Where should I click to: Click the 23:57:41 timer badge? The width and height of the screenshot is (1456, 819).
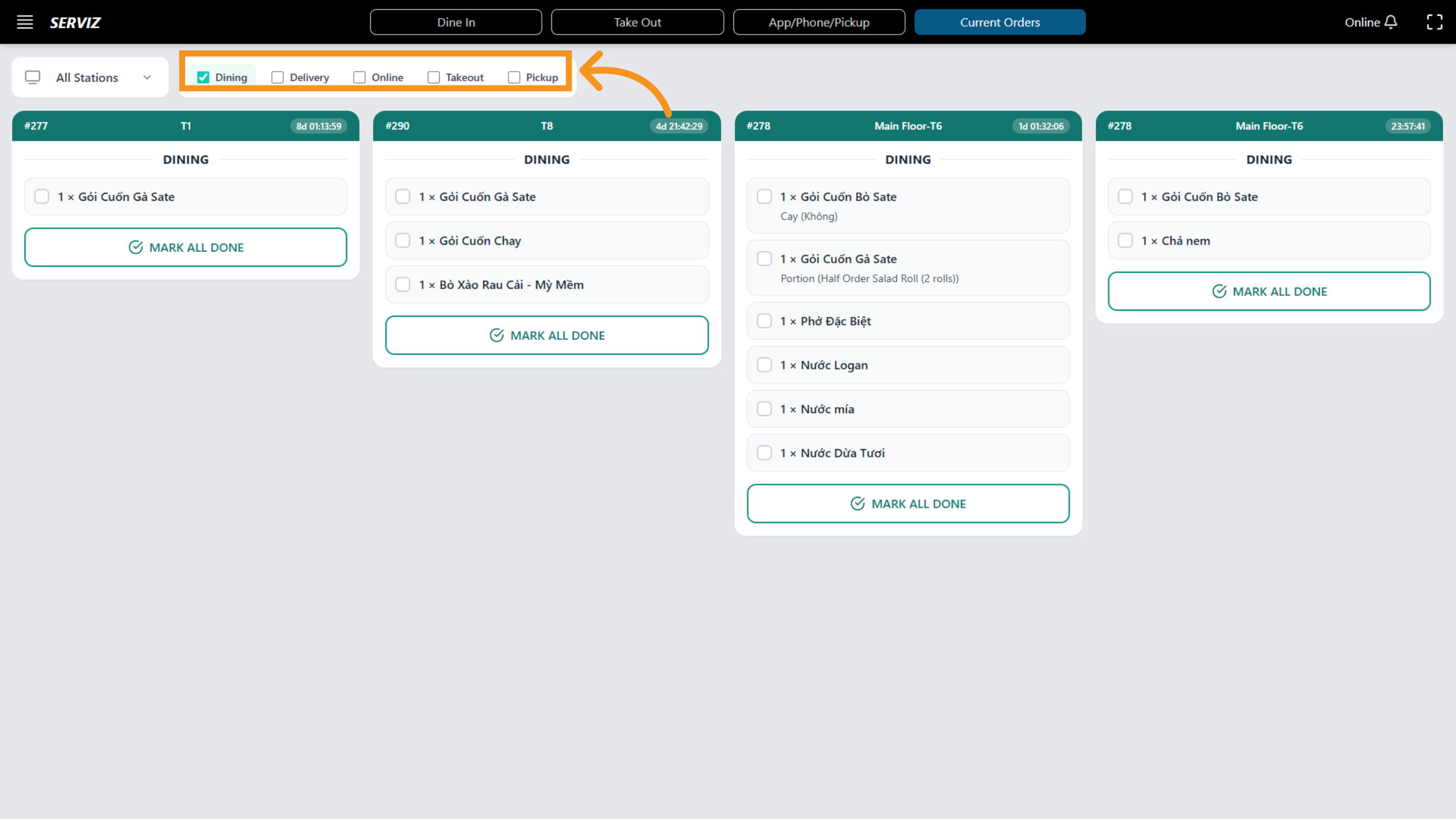(x=1407, y=126)
